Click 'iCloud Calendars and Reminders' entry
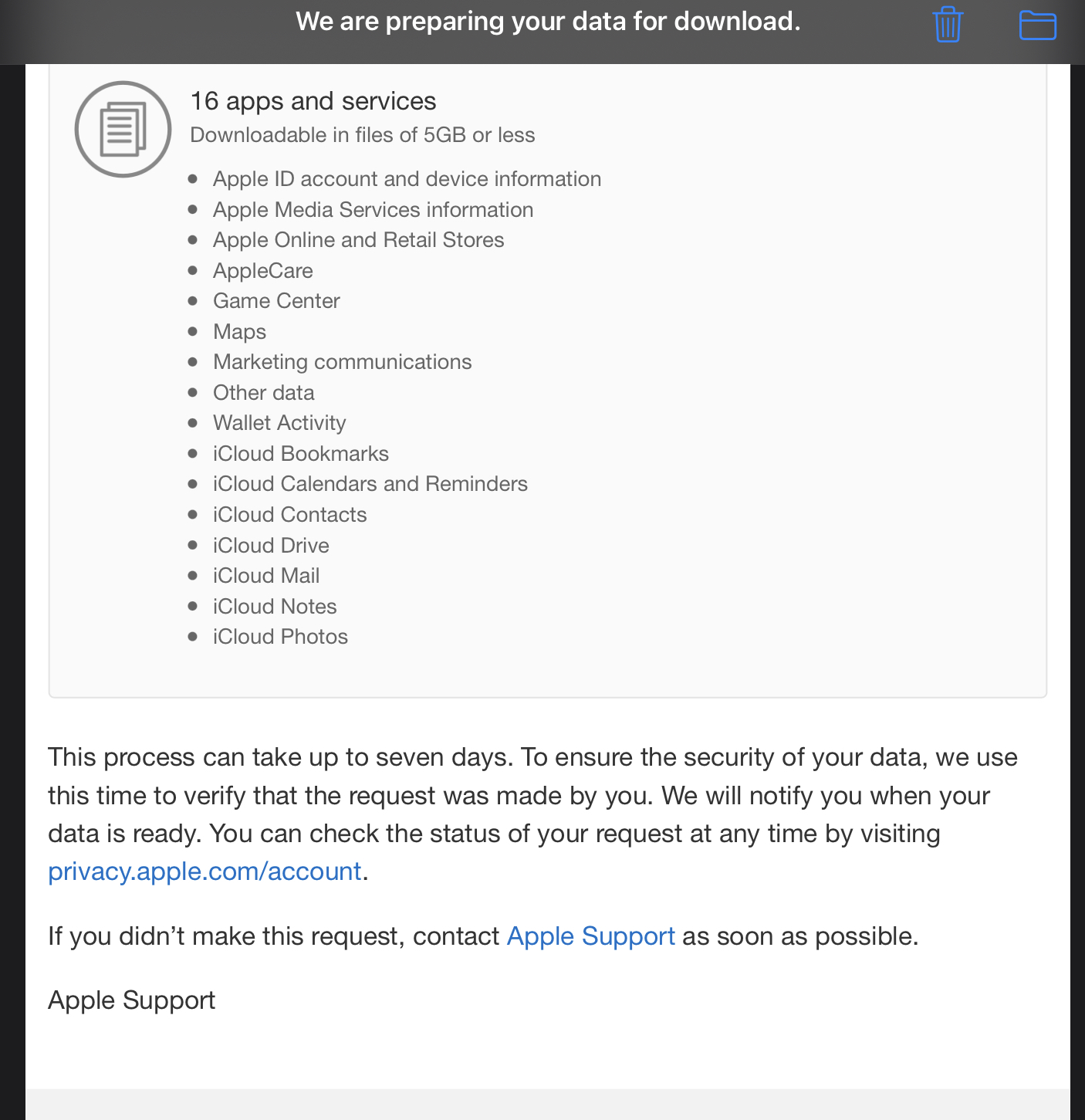The image size is (1085, 1120). click(370, 484)
